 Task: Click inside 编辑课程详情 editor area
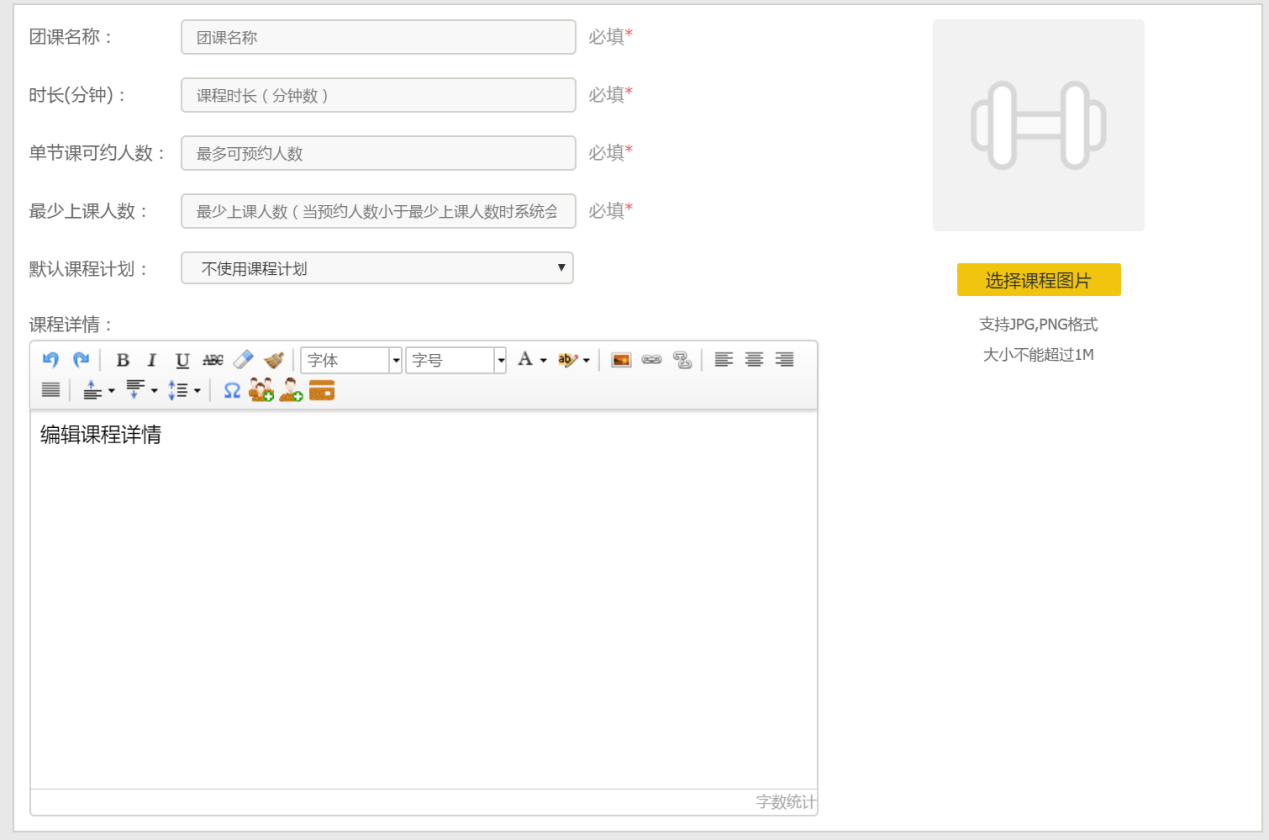[424, 600]
